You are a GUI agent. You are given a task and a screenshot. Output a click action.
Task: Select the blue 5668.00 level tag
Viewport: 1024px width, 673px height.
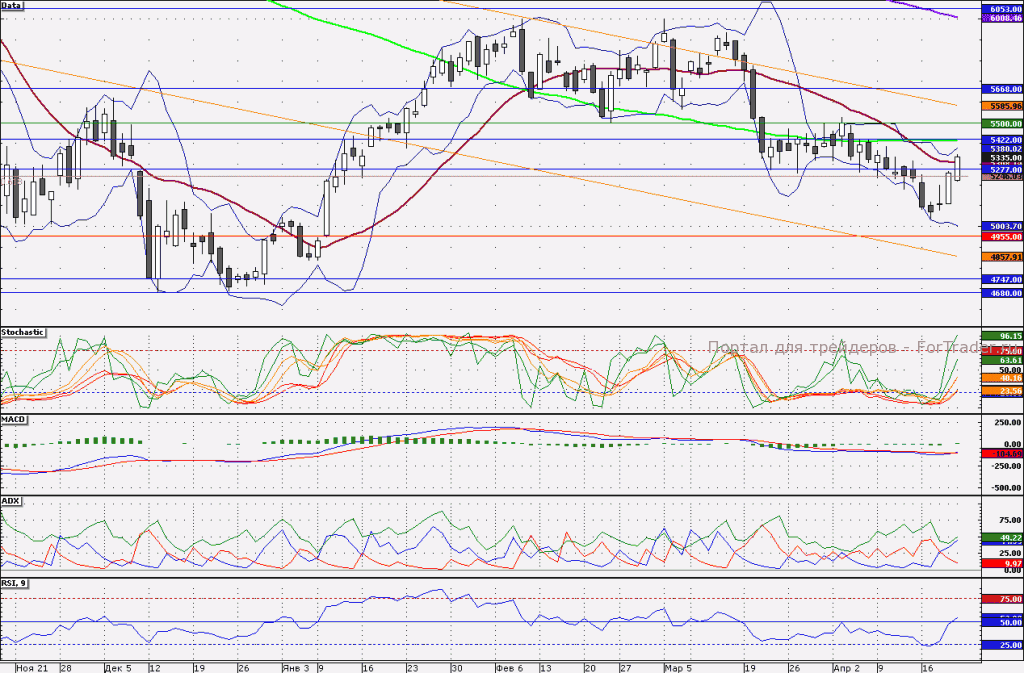pyautogui.click(x=1002, y=89)
